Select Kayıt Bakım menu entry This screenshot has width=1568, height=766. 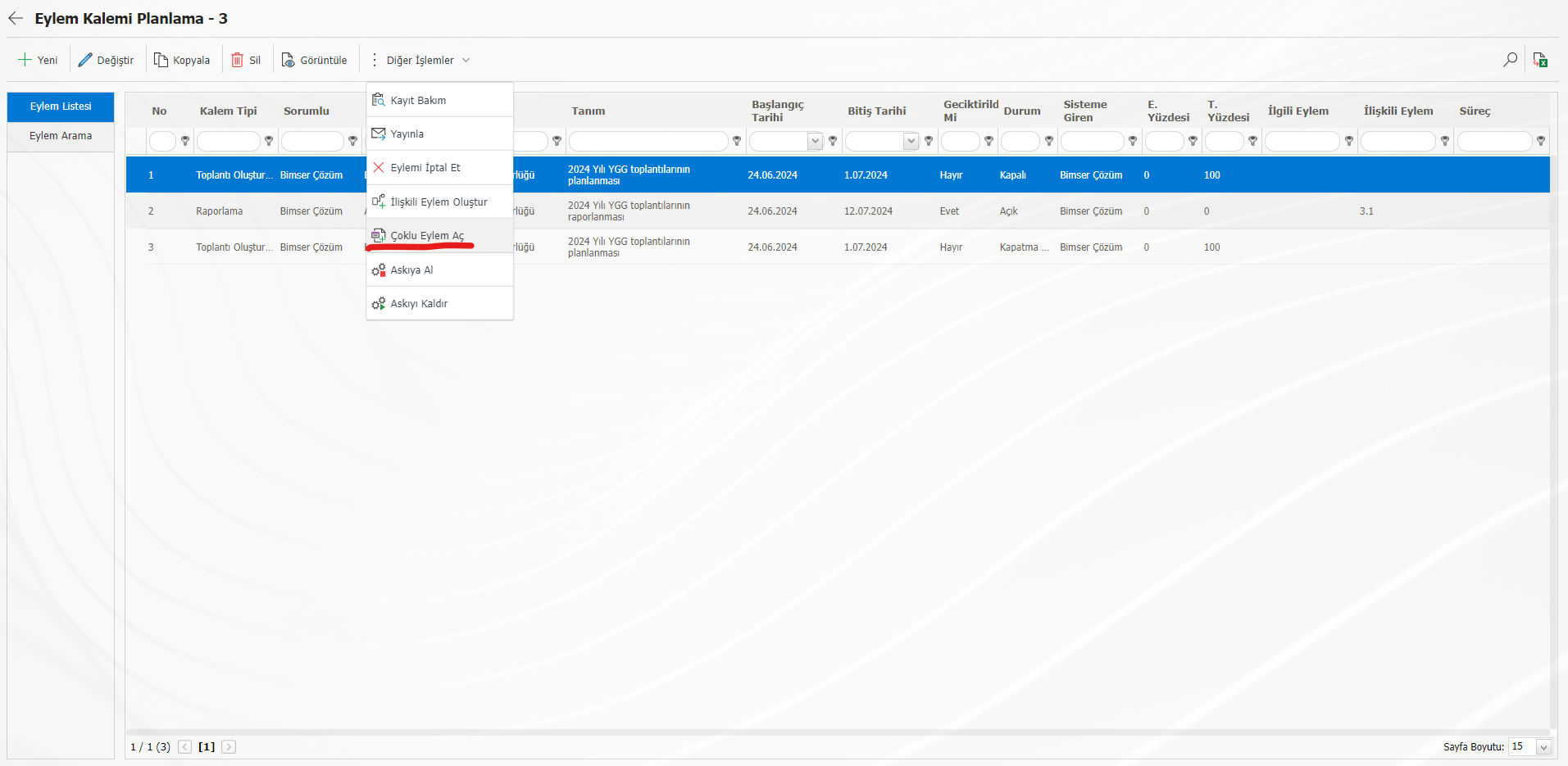coord(440,100)
